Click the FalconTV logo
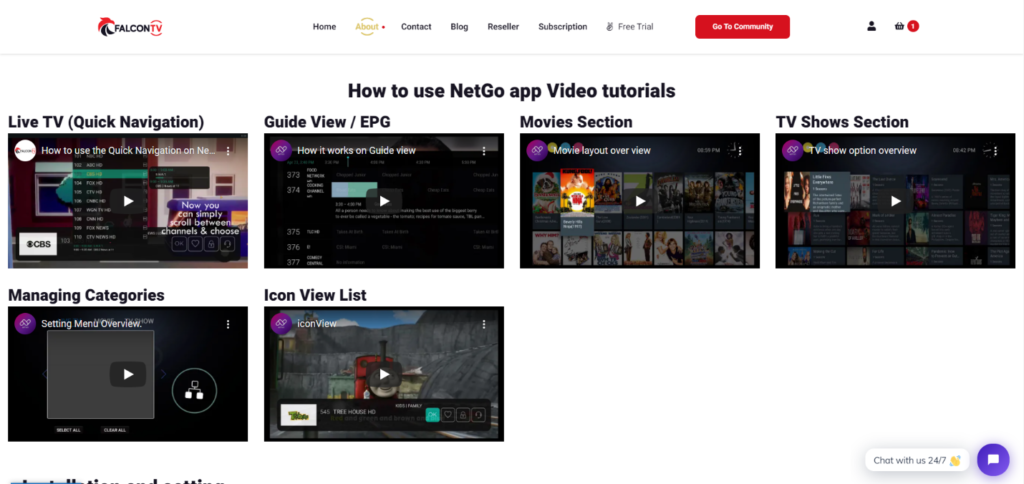Image resolution: width=1024 pixels, height=484 pixels. [x=130, y=27]
